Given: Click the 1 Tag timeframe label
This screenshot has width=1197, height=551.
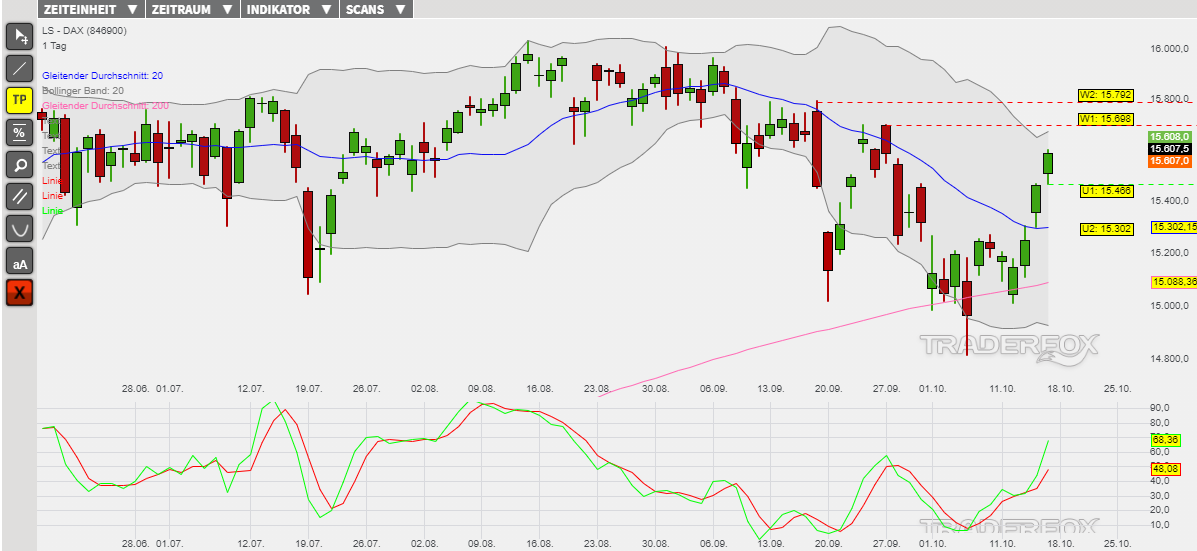Looking at the screenshot, I should point(55,46).
